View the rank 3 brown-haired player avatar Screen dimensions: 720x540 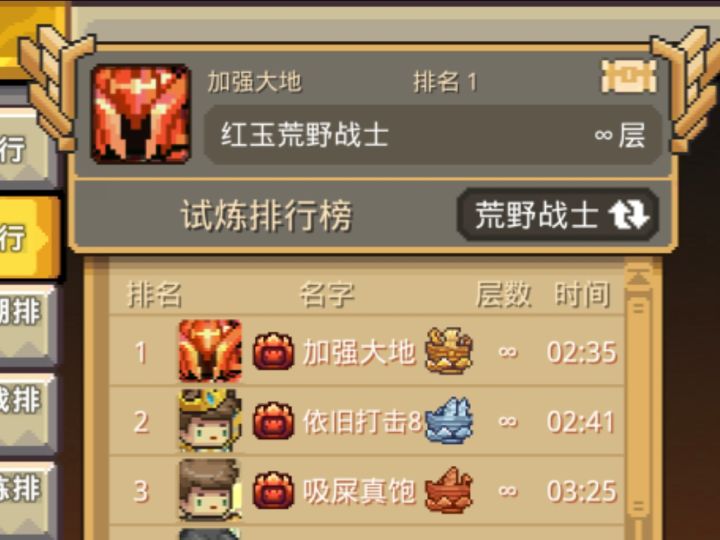pyautogui.click(x=210, y=490)
